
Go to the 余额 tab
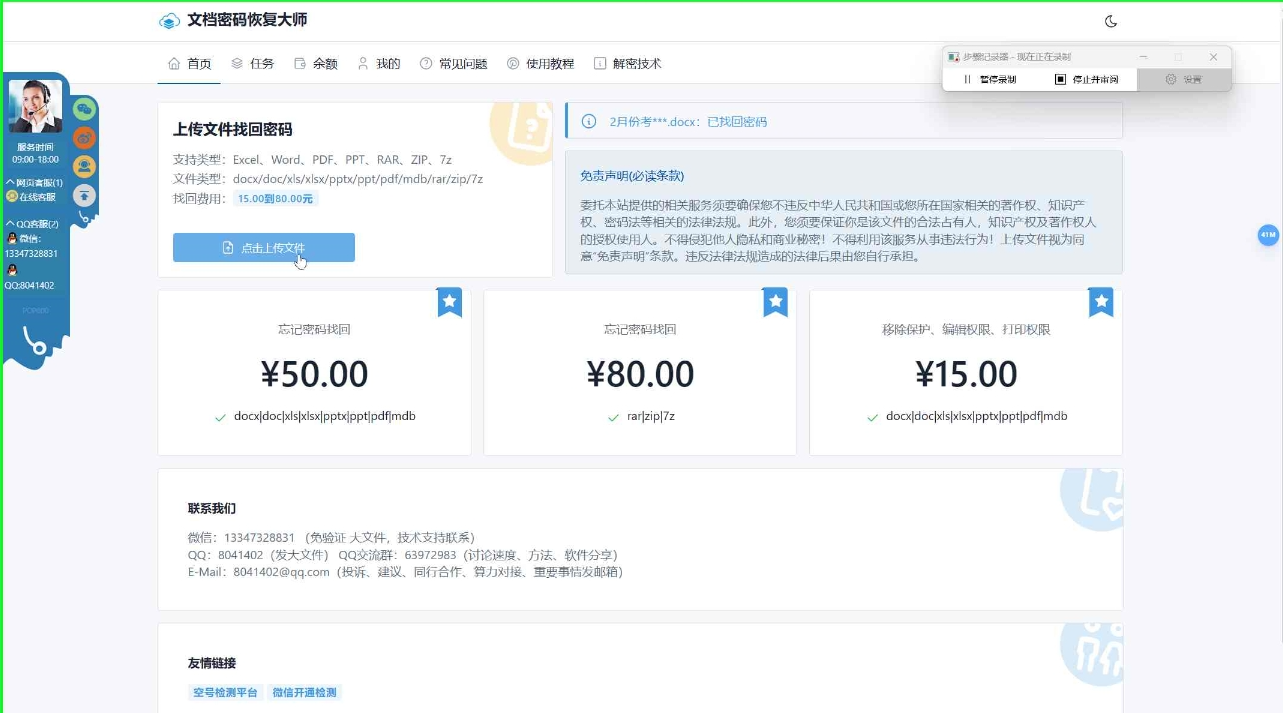click(316, 64)
